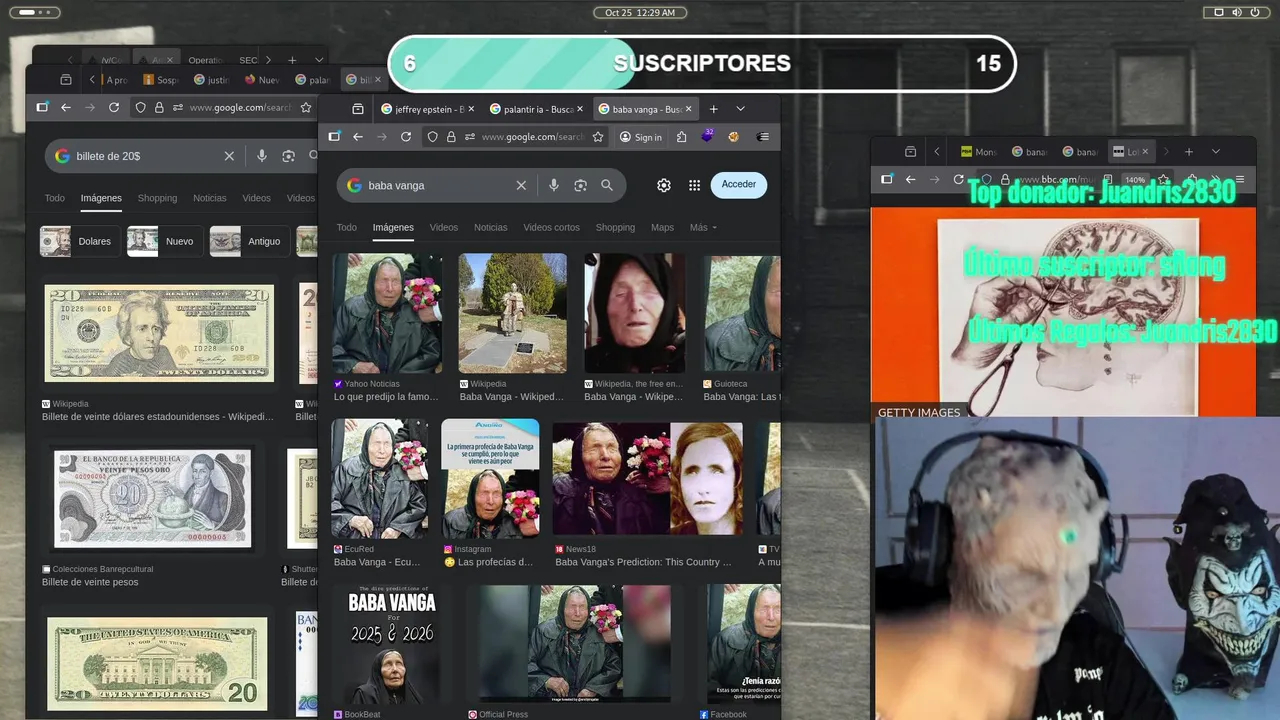
Task: Open Extensions puzzle icon in baba vanga window
Action: [x=681, y=137]
